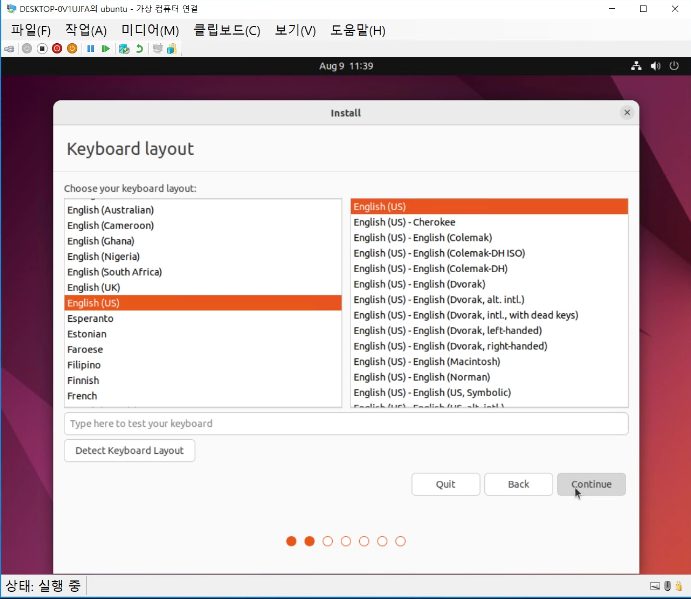Click the keyboard test input field

(x=346, y=424)
